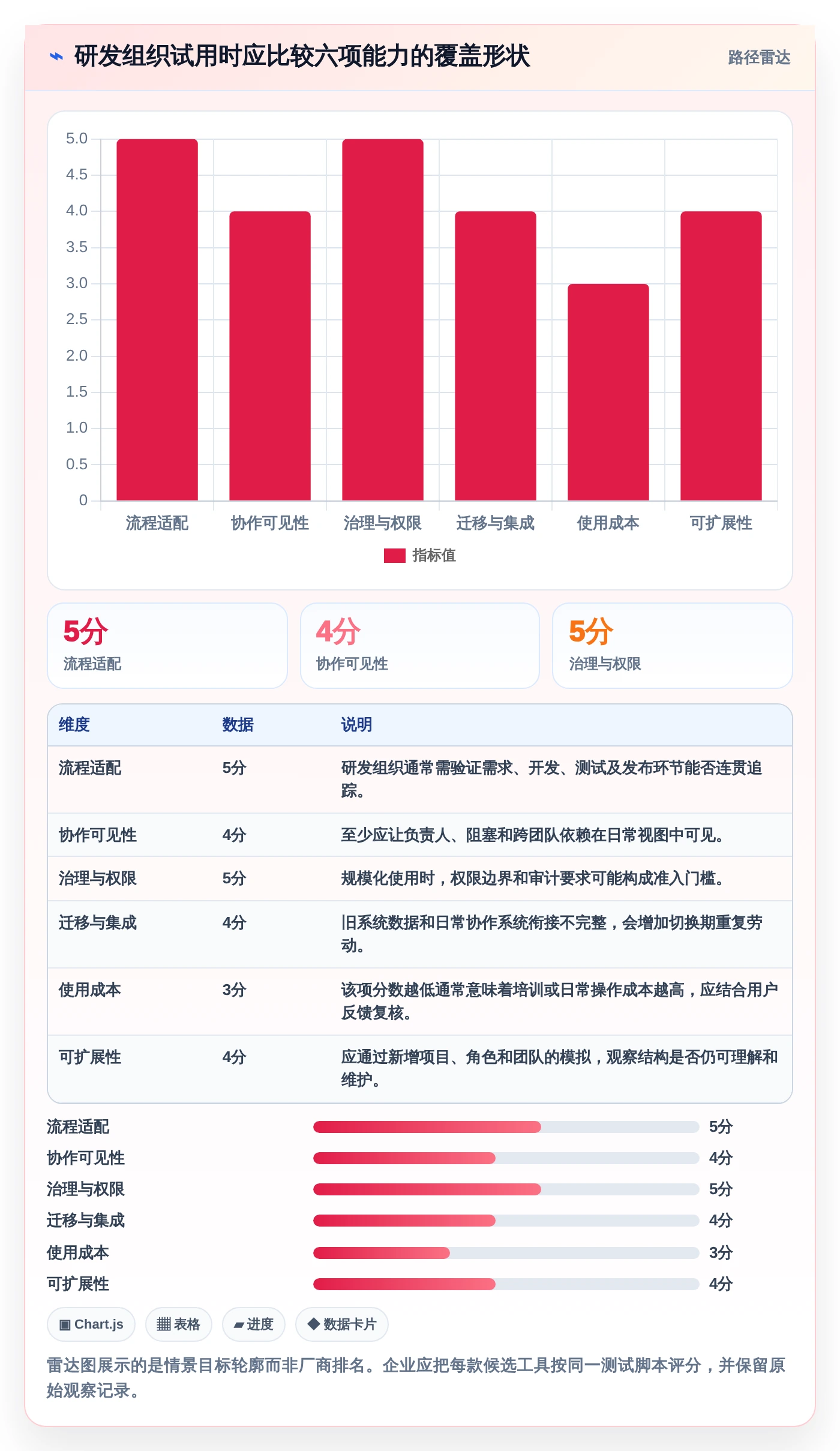Click the 迁移与集成 x-axis label
This screenshot has width=840, height=1451.
(x=496, y=523)
